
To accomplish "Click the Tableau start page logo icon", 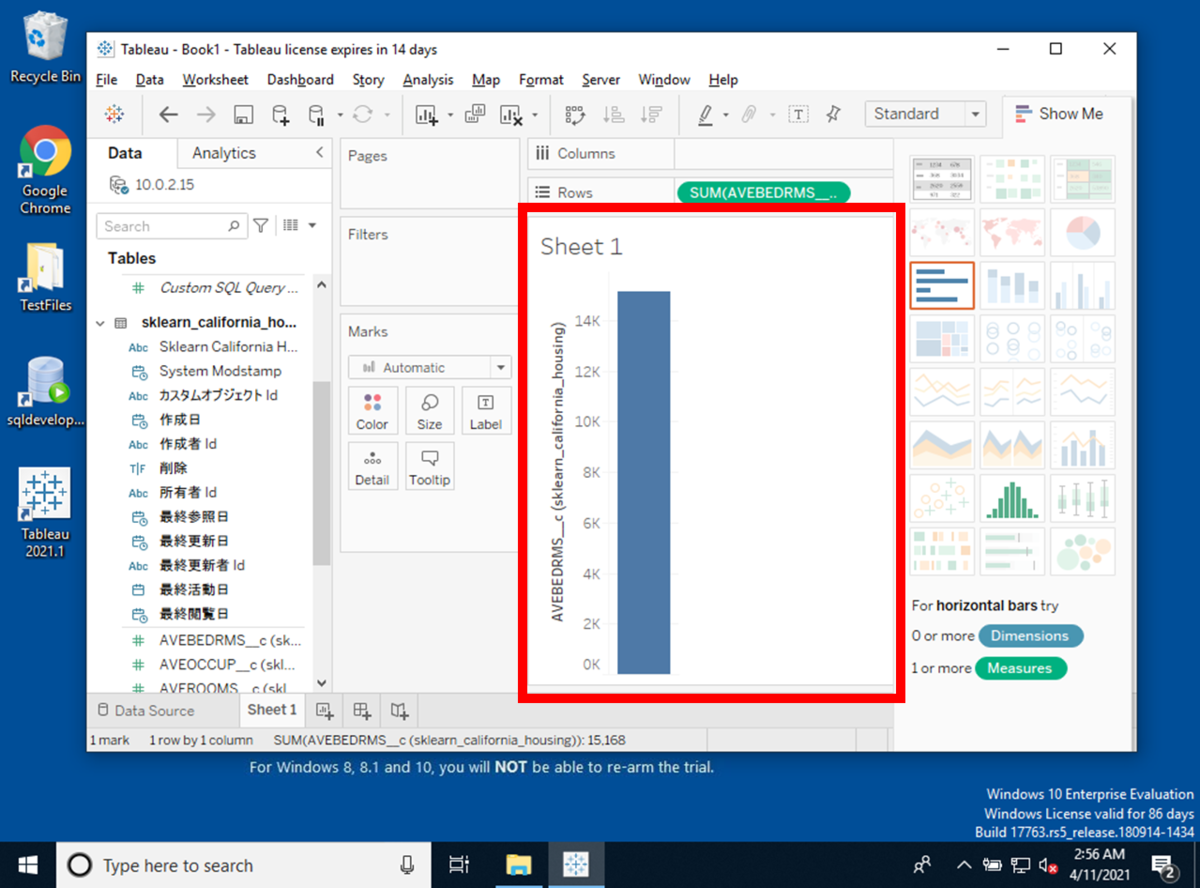I will coord(115,114).
